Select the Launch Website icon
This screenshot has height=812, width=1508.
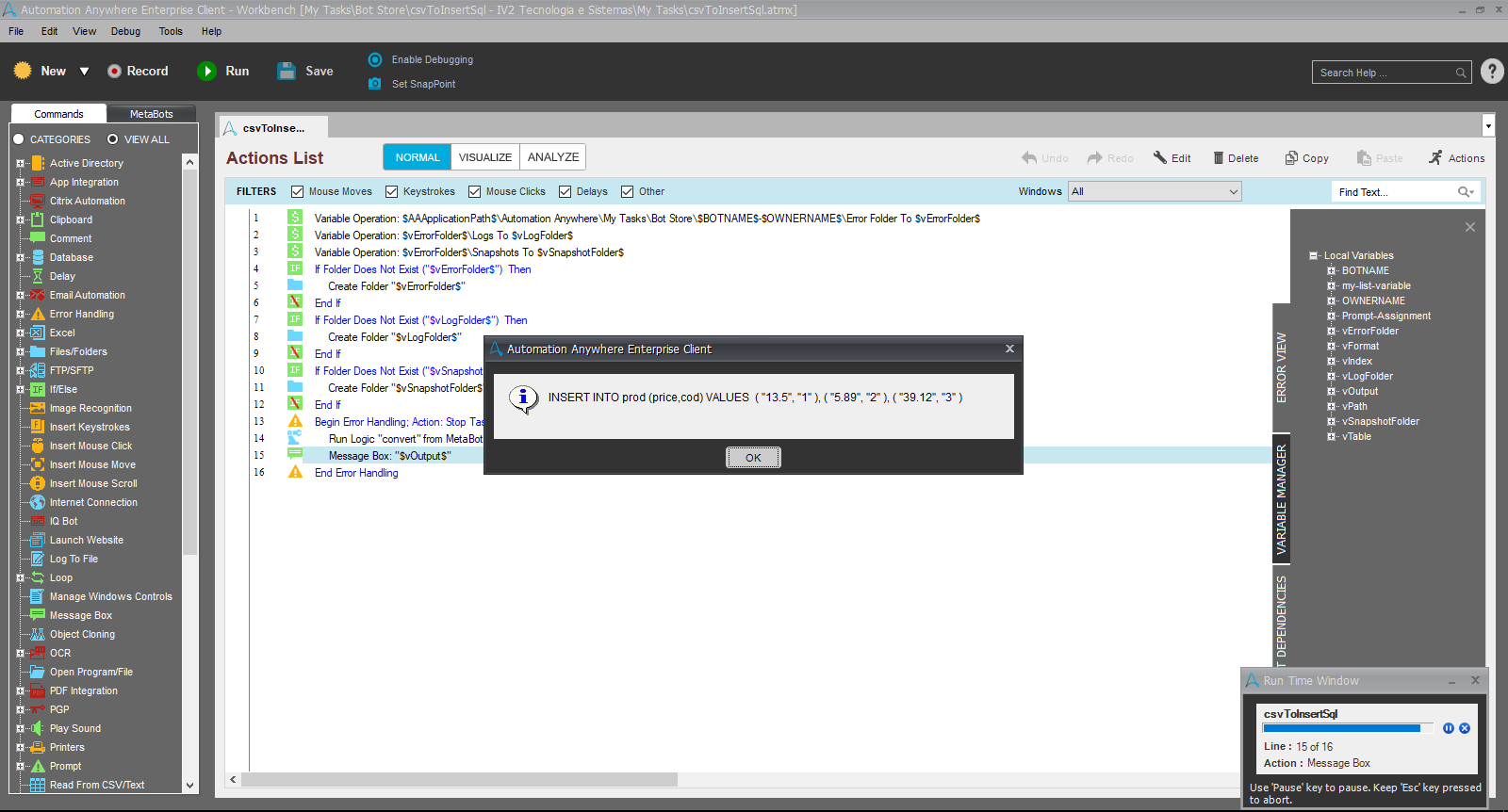[38, 540]
